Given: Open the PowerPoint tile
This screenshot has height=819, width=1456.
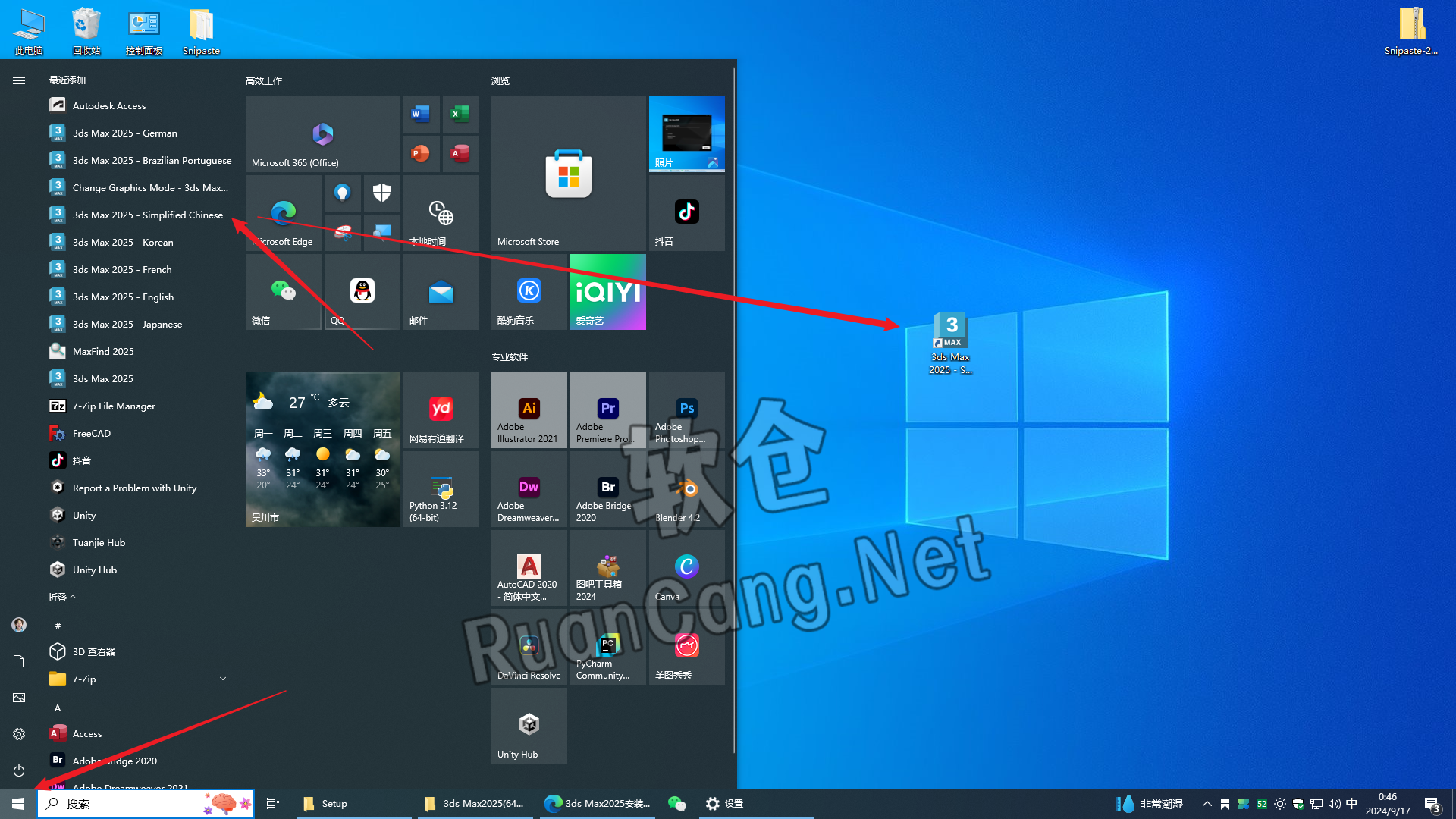Looking at the screenshot, I should pos(420,154).
